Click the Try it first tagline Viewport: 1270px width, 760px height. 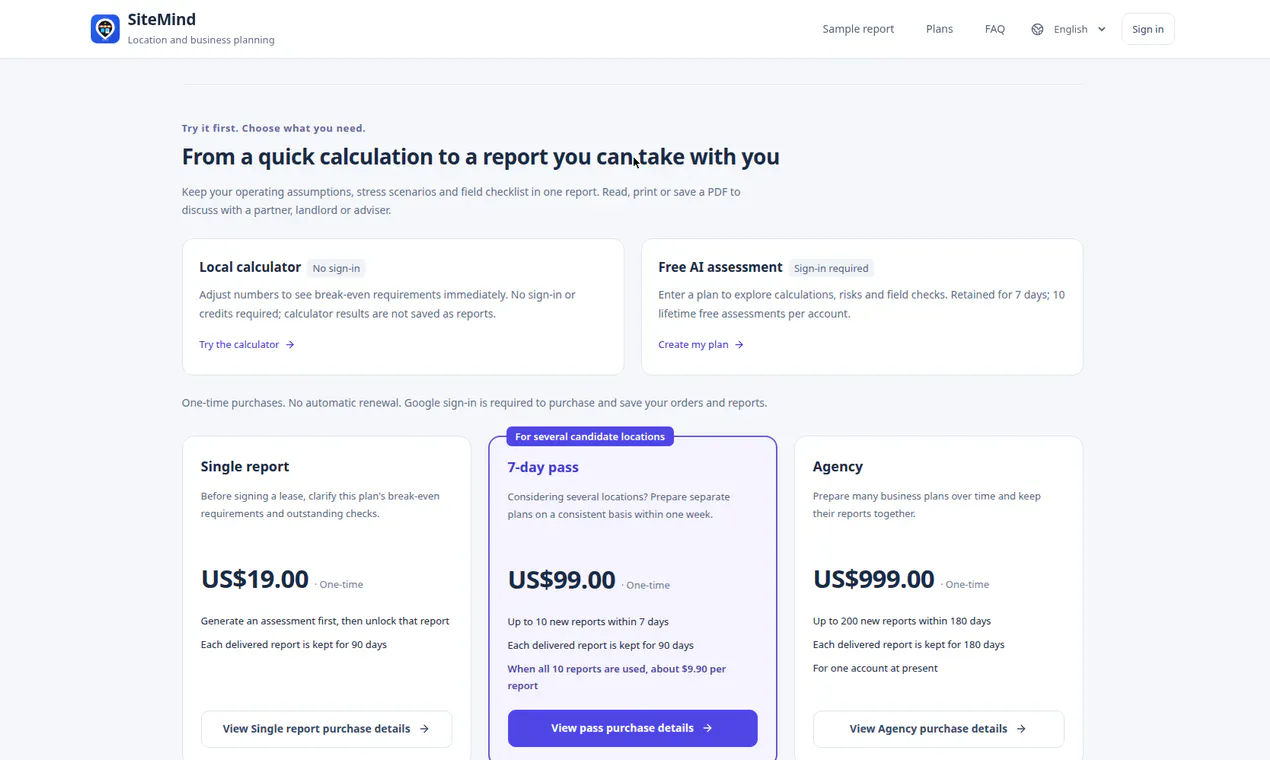[x=273, y=128]
